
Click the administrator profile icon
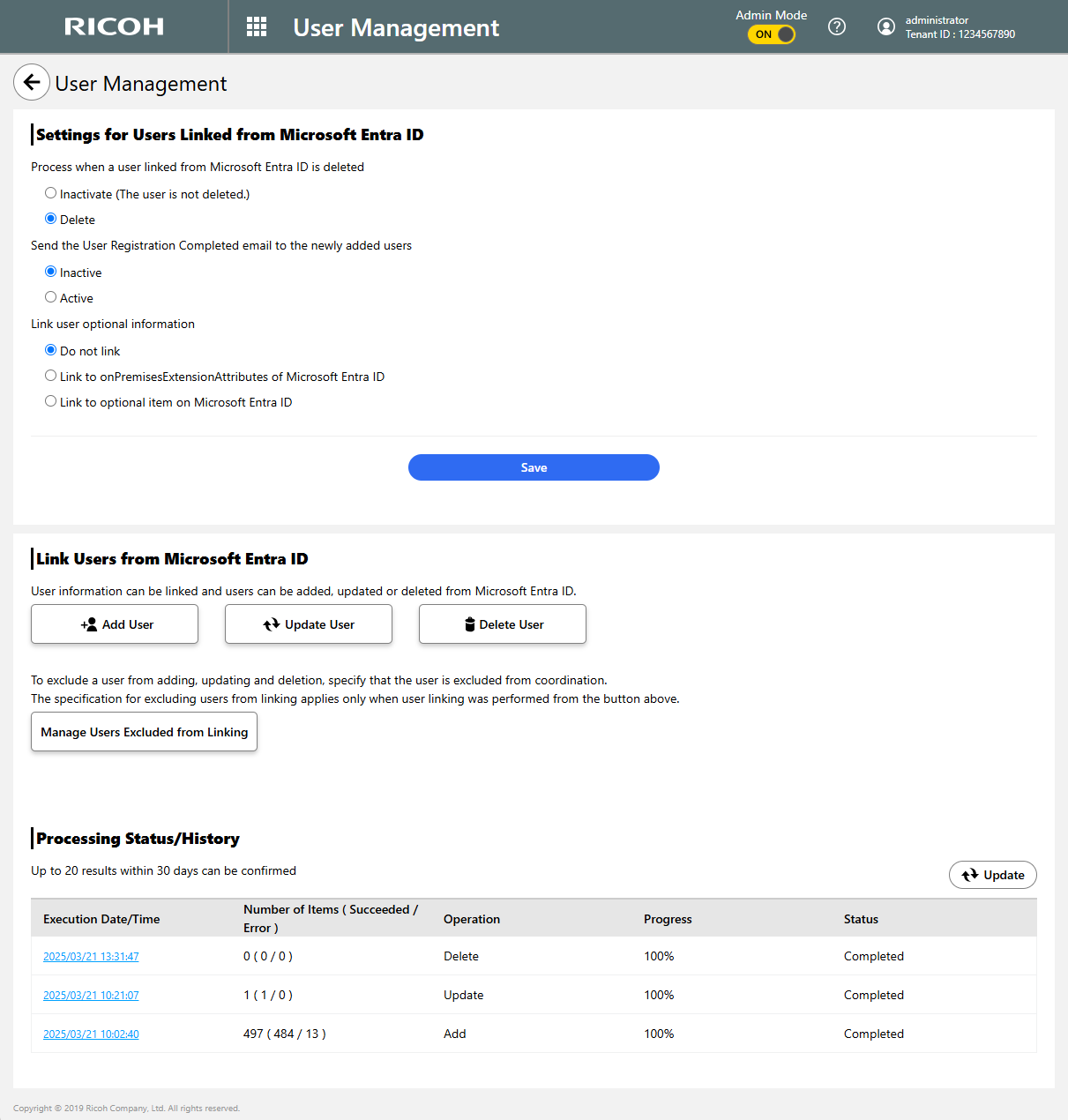[885, 26]
